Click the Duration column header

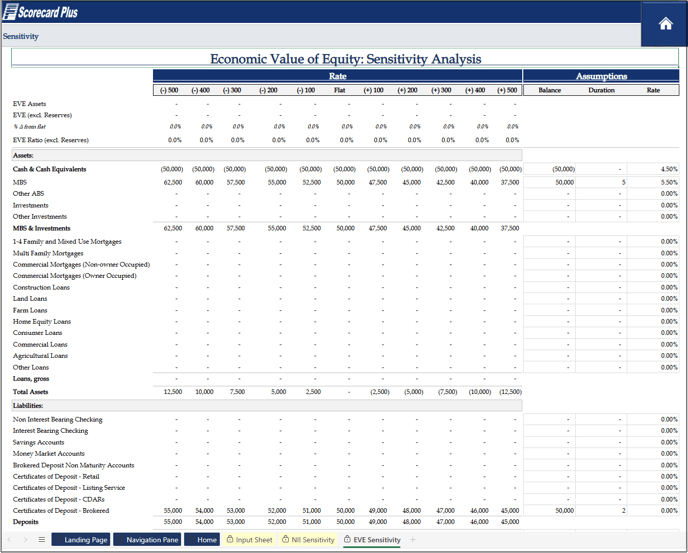pos(602,90)
